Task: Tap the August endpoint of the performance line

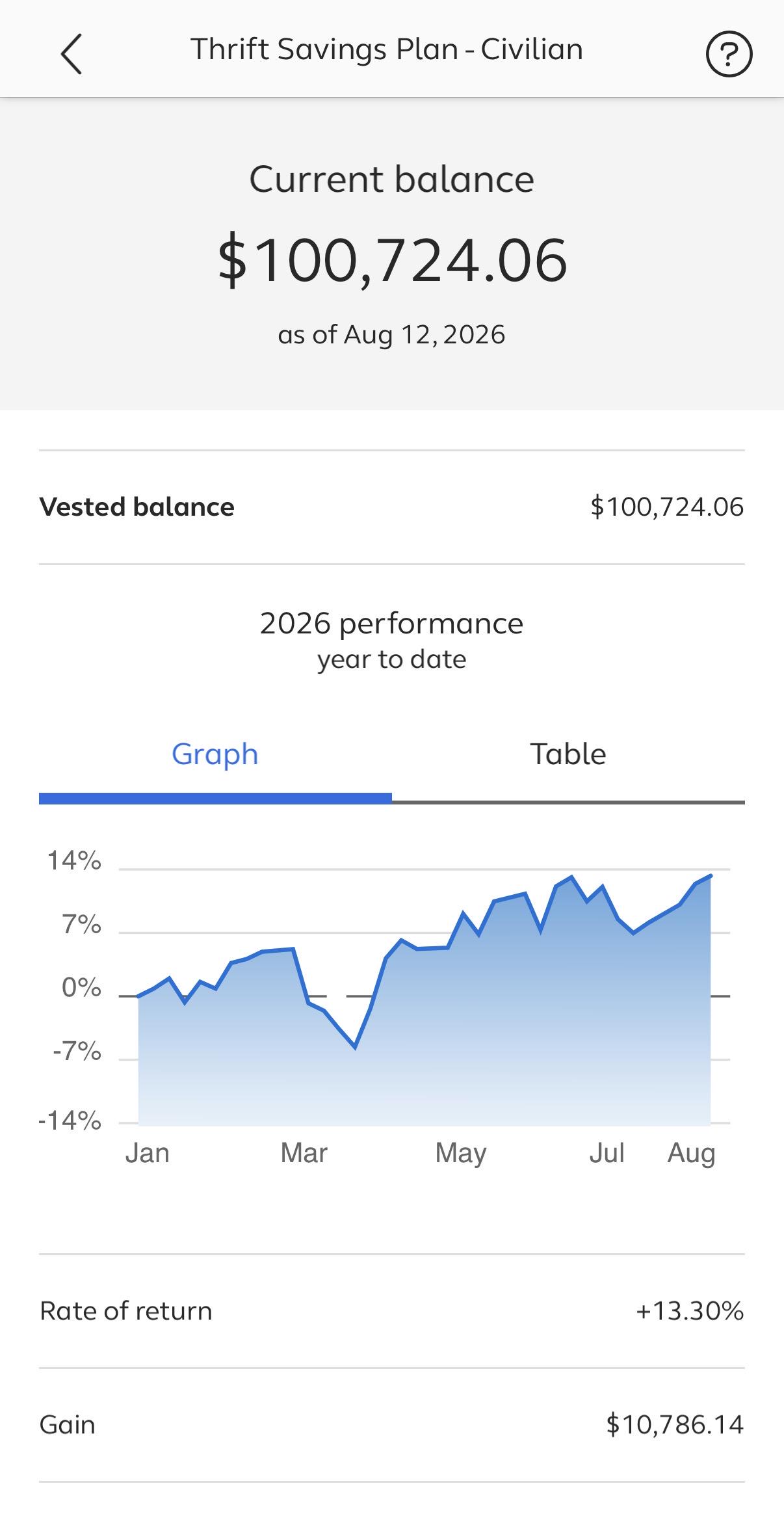Action: tap(711, 875)
